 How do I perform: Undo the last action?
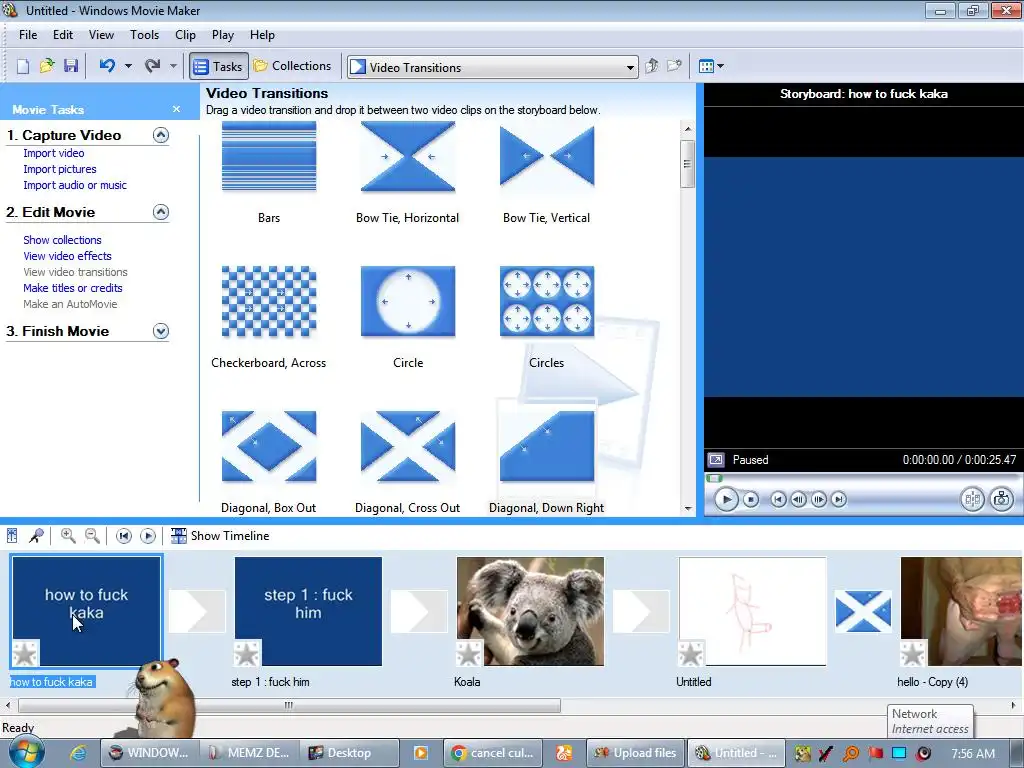(107, 66)
